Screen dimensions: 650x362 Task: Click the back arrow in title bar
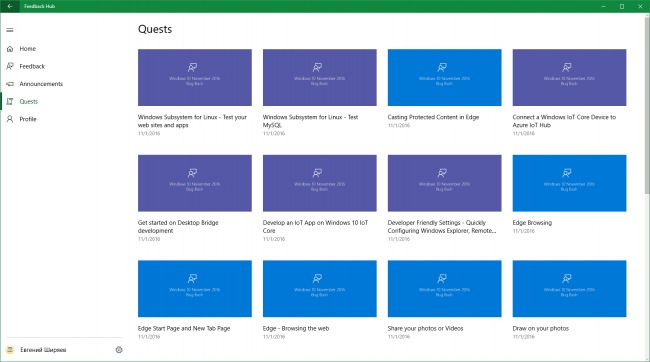tap(10, 6)
